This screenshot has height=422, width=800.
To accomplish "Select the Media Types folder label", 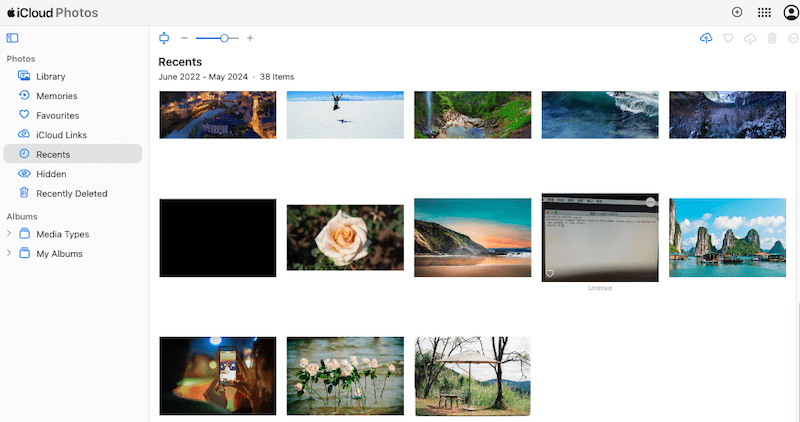I will 63,234.
